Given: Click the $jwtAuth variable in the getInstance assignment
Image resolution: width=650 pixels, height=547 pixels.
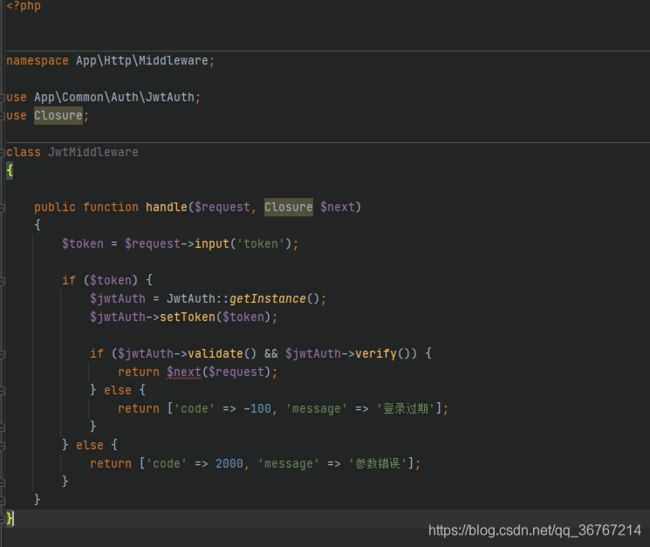Looking at the screenshot, I should pos(118,298).
